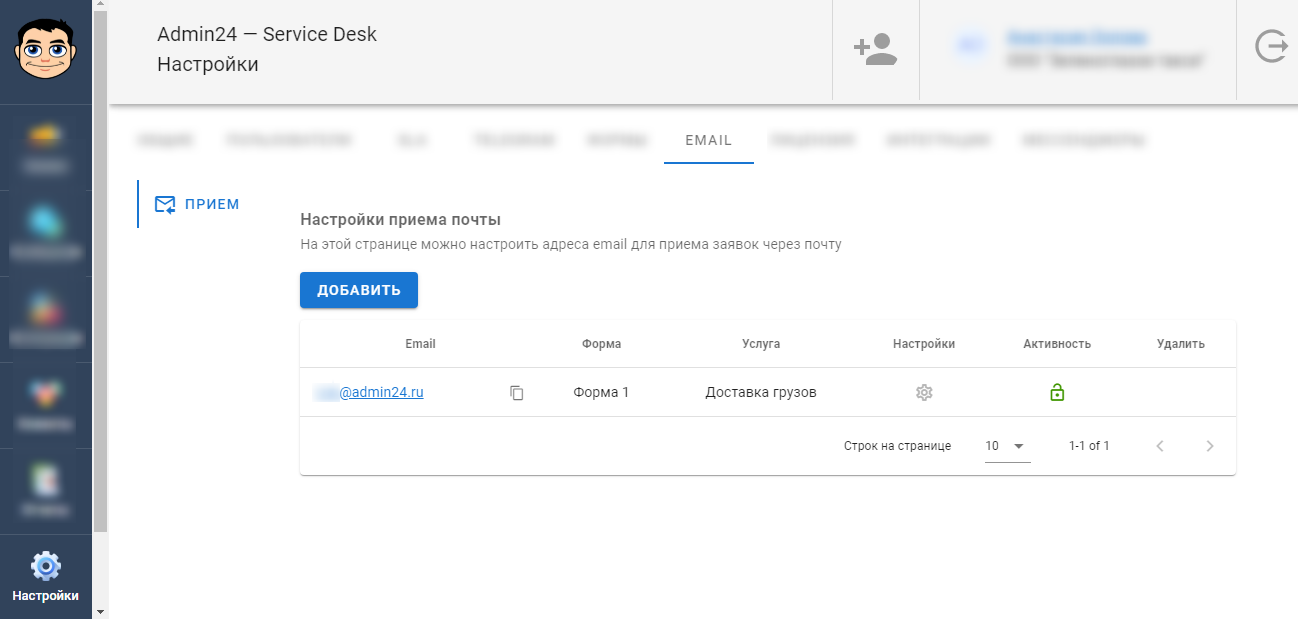Open the @admin24.ru email link
This screenshot has height=619, width=1298.
[x=369, y=392]
